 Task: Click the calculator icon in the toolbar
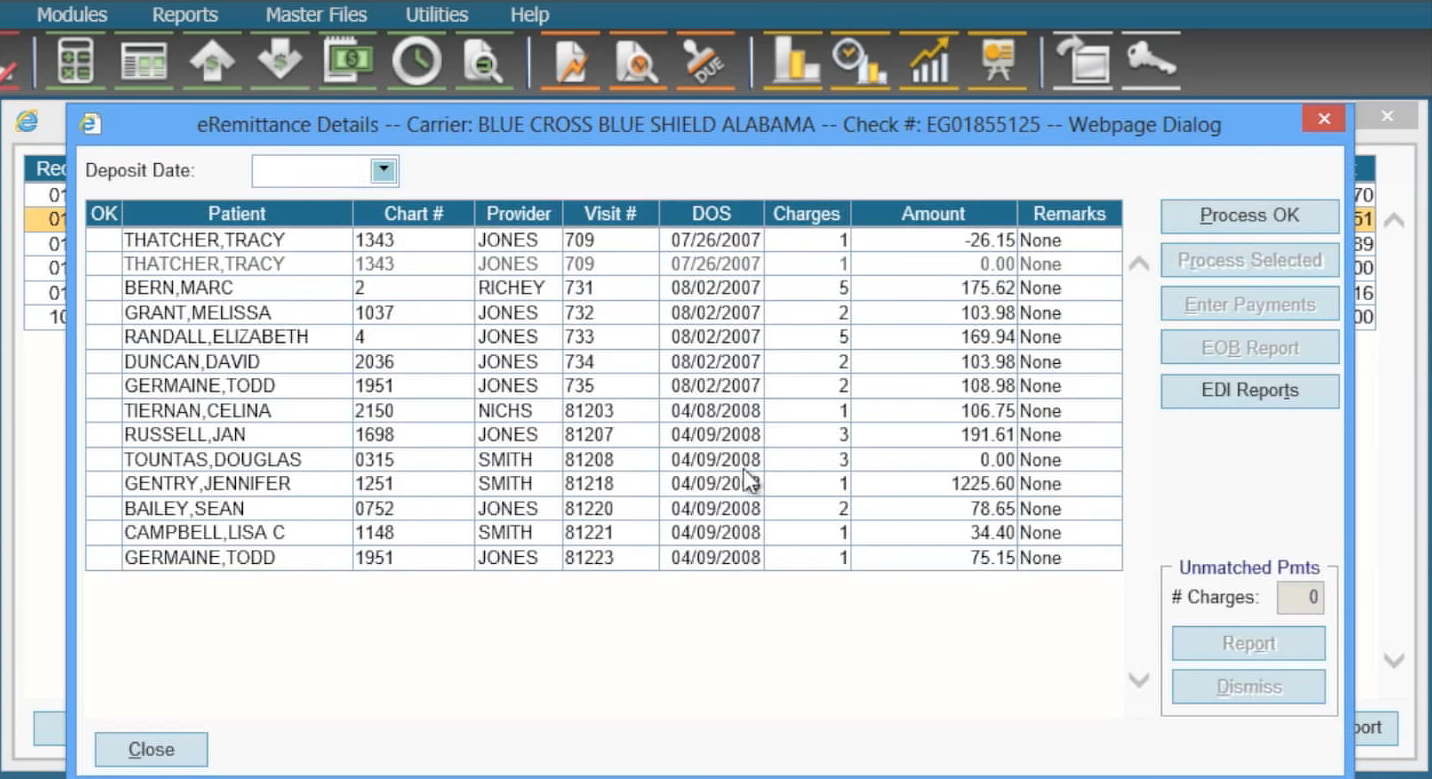coord(76,63)
